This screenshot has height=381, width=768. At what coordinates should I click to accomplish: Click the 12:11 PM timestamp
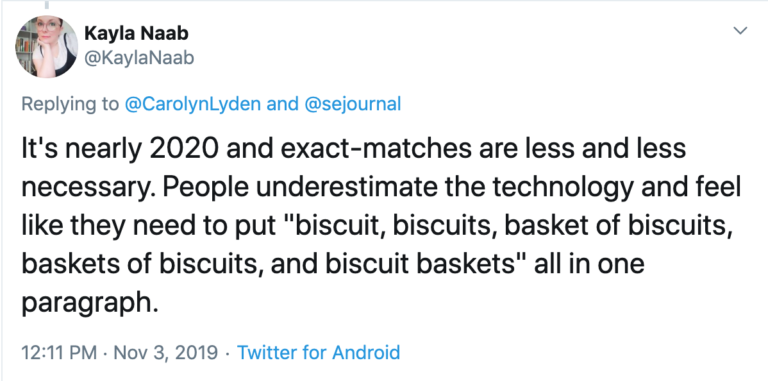pos(59,353)
